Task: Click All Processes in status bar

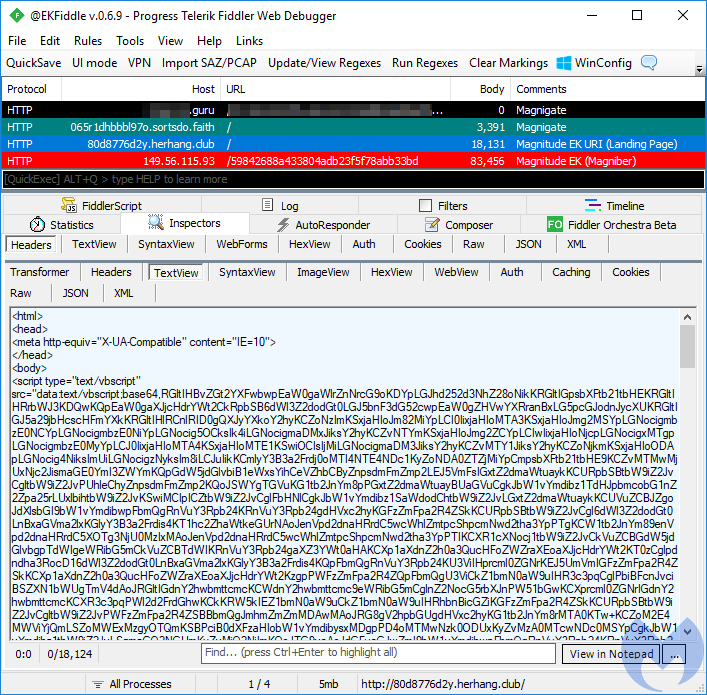Action: 140,684
